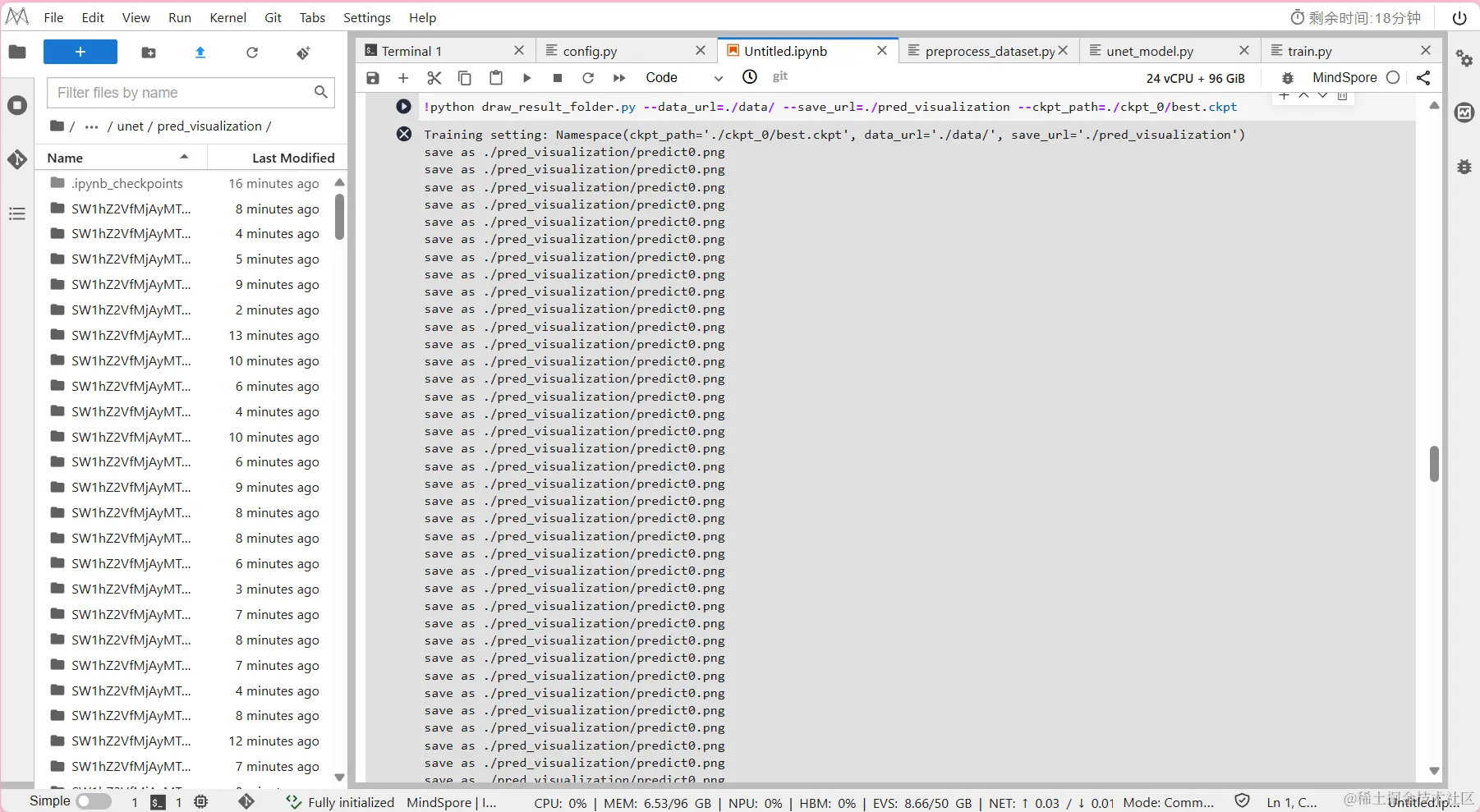The image size is (1480, 812).
Task: Refresh the file list
Action: click(252, 53)
